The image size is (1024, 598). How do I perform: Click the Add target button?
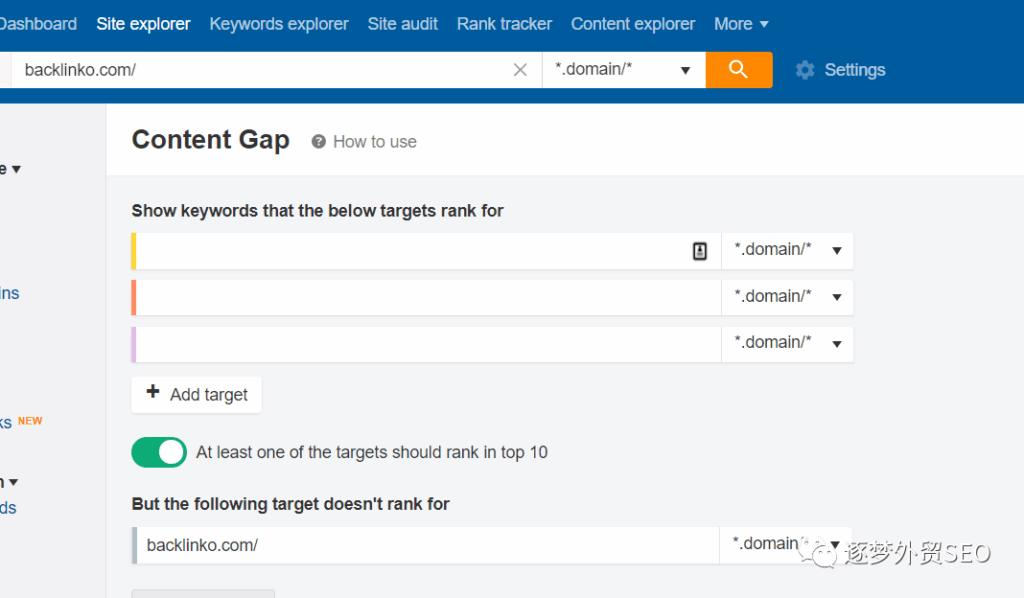[x=197, y=394]
